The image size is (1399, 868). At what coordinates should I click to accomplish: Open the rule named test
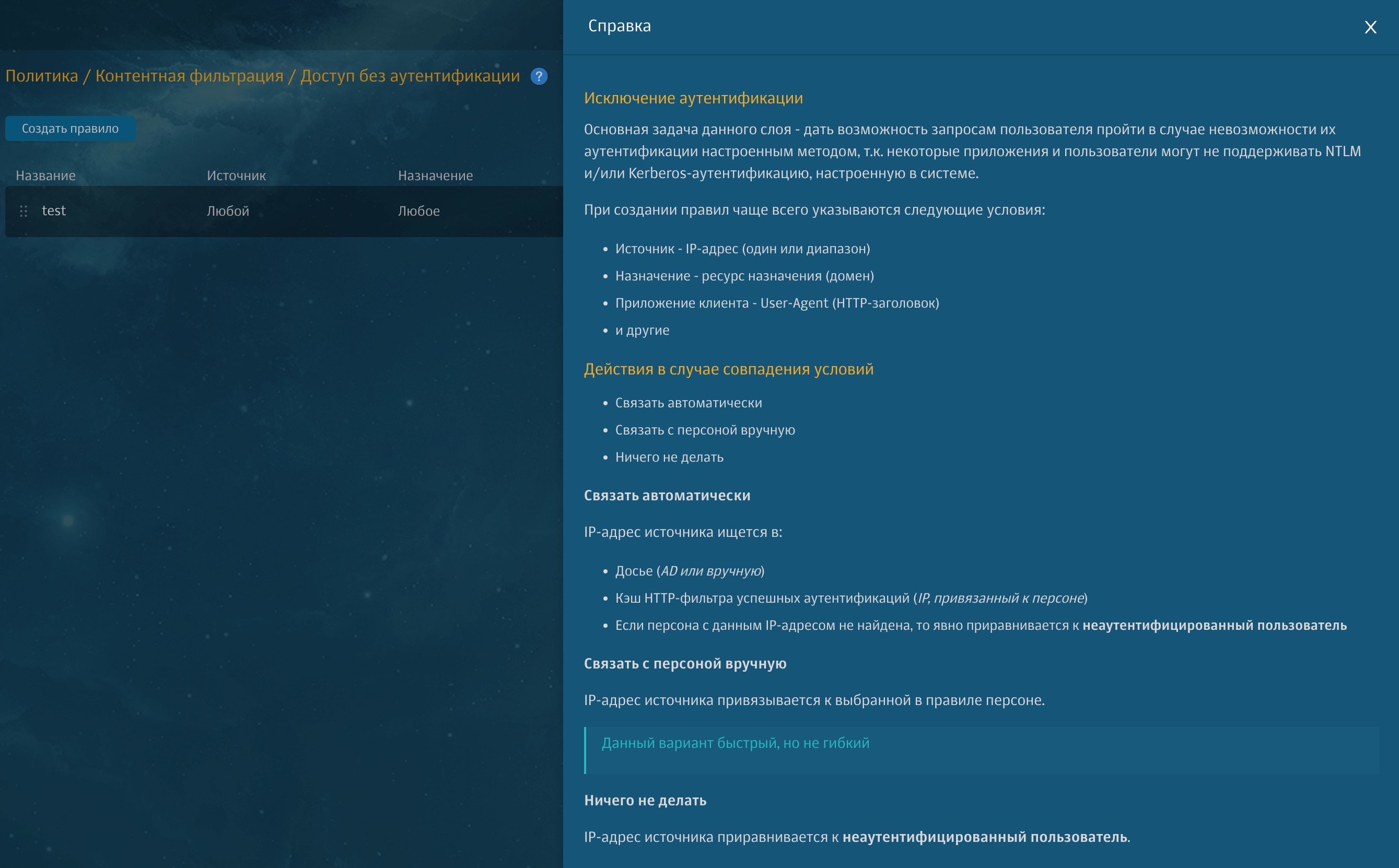[x=54, y=210]
